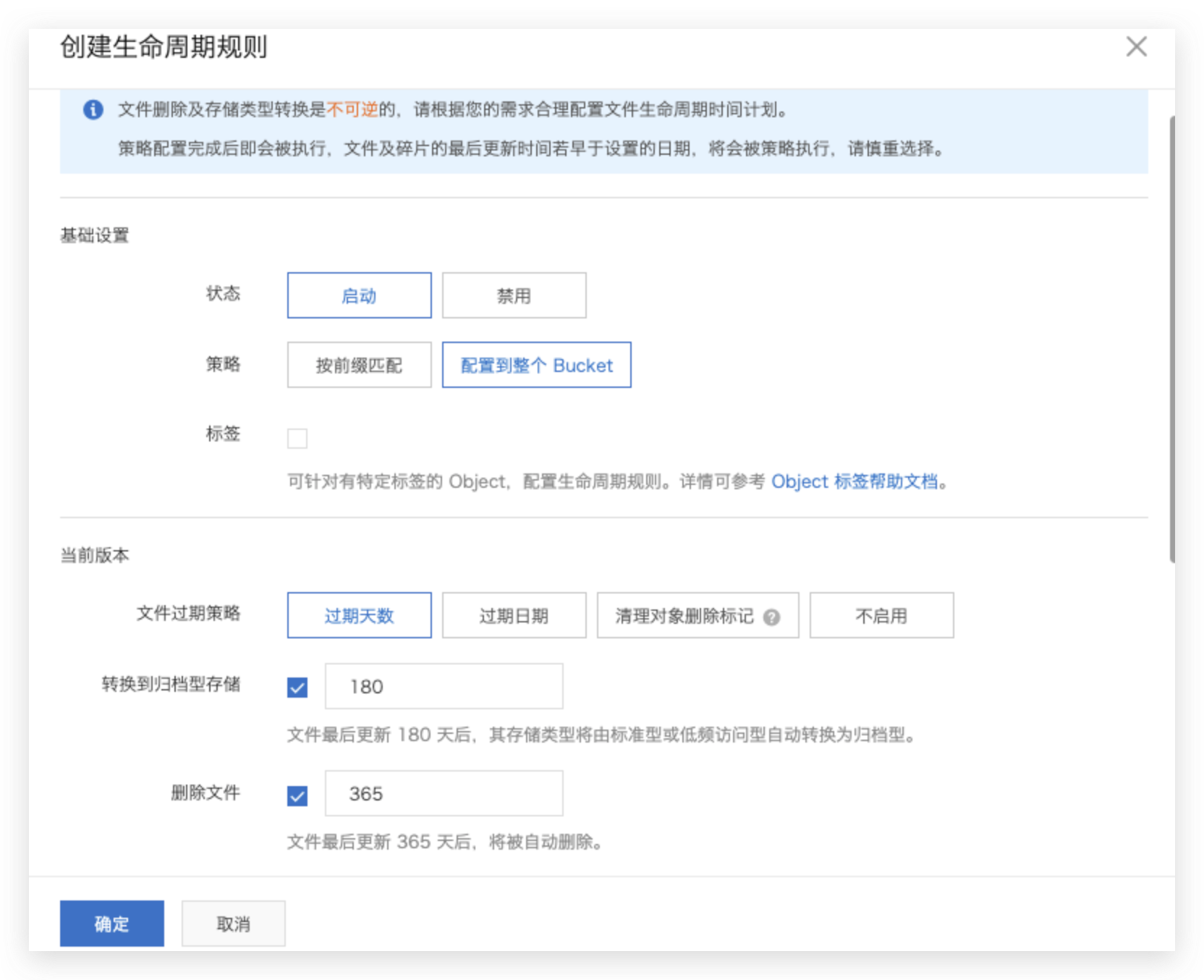Image resolution: width=1204 pixels, height=980 pixels.
Task: Click the 状态 row label
Action: [223, 293]
